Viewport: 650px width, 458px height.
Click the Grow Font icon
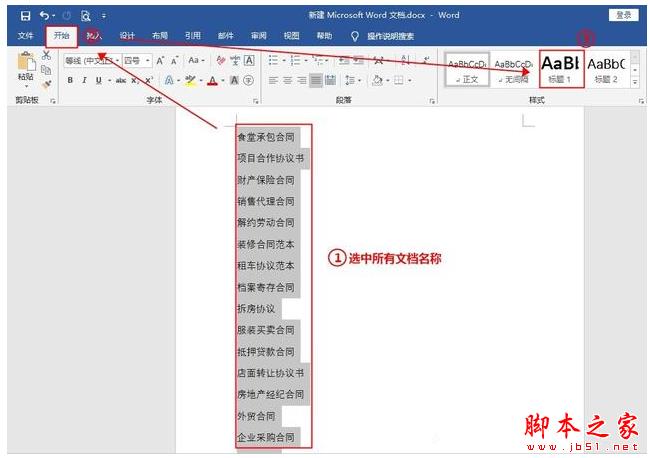pyautogui.click(x=160, y=61)
